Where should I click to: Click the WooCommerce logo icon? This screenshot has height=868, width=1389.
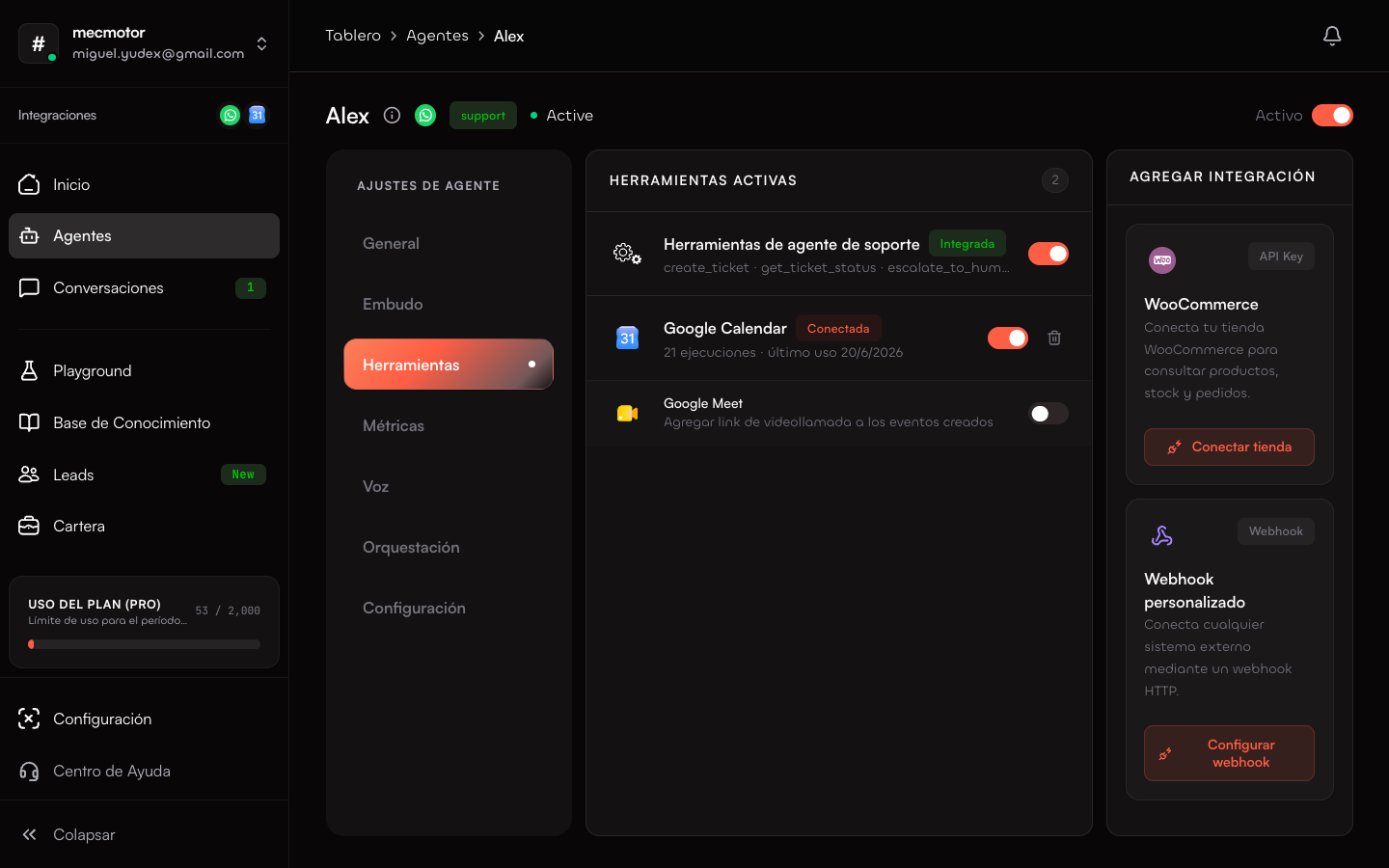1162,259
